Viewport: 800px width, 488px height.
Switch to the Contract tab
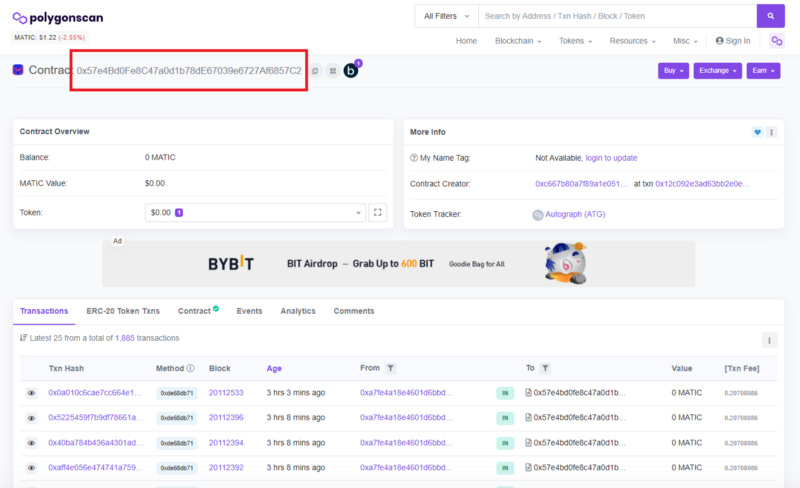[198, 310]
